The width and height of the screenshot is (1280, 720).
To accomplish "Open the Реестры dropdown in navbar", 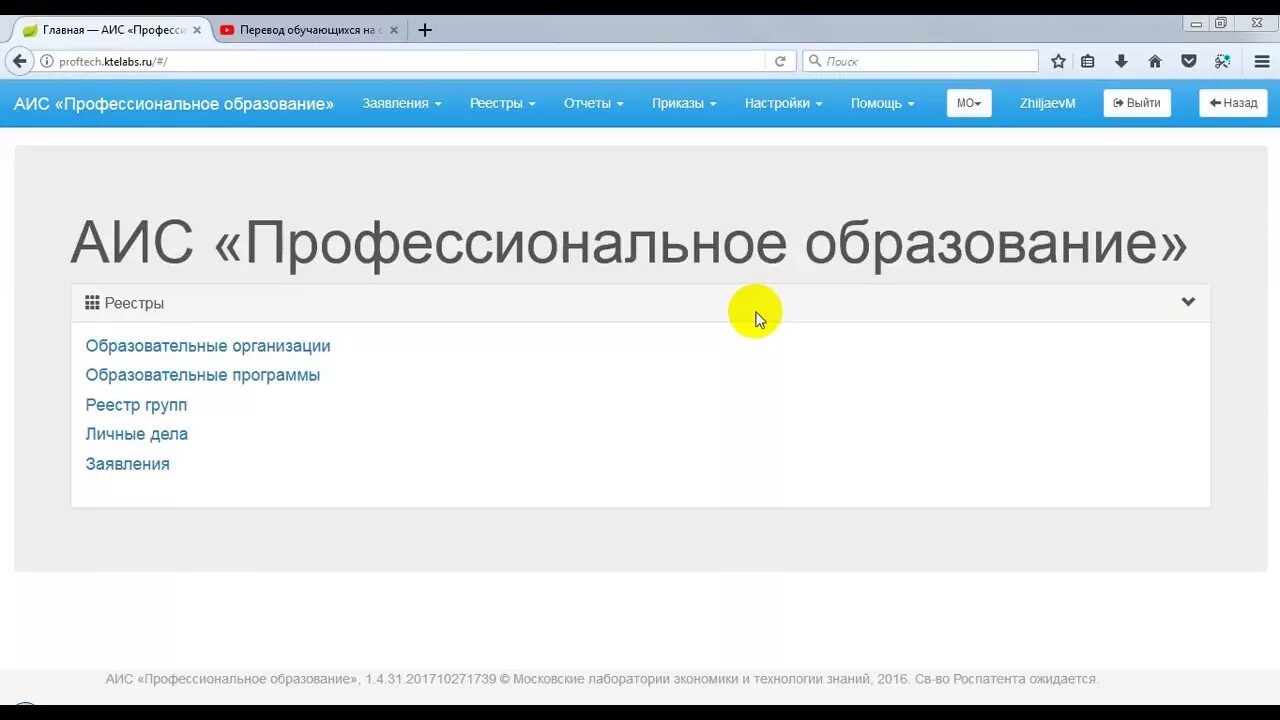I will (503, 103).
